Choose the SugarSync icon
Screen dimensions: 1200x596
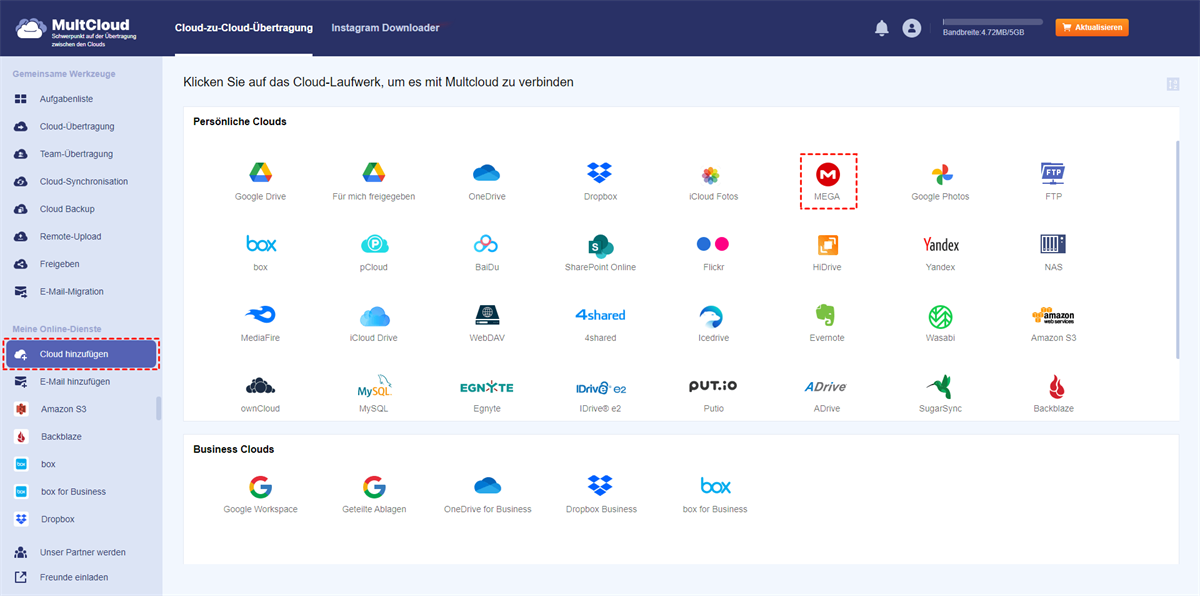pos(940,386)
